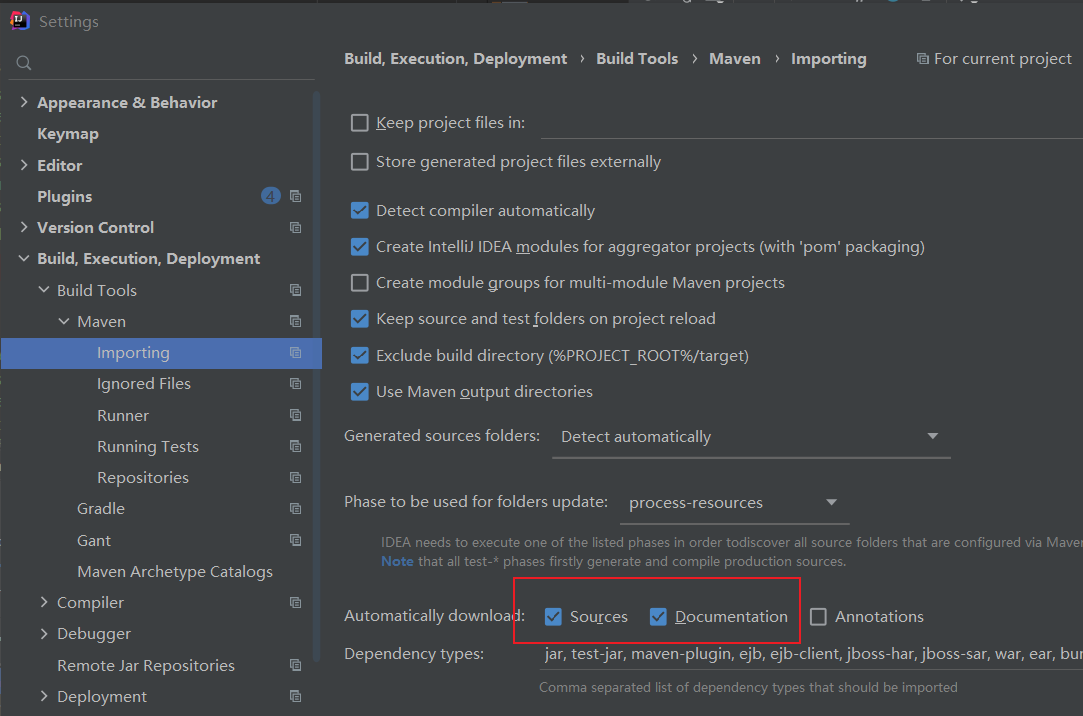This screenshot has width=1083, height=716.
Task: Click the project-level icon beside Compiler
Action: click(x=295, y=603)
